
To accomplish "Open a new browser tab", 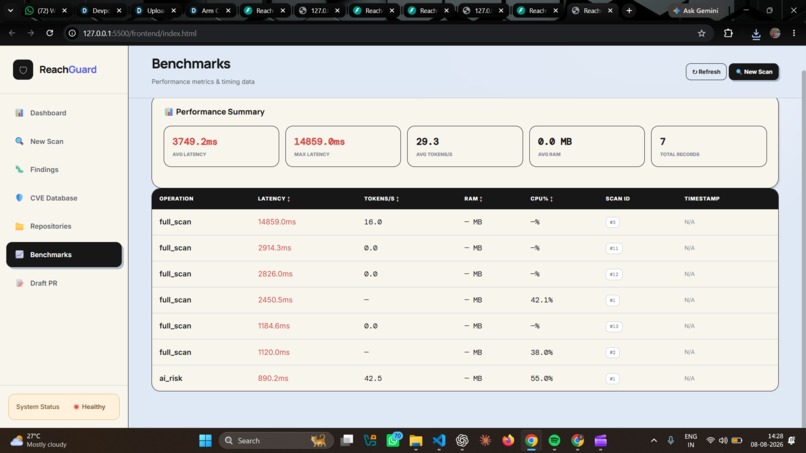I will click(x=629, y=11).
